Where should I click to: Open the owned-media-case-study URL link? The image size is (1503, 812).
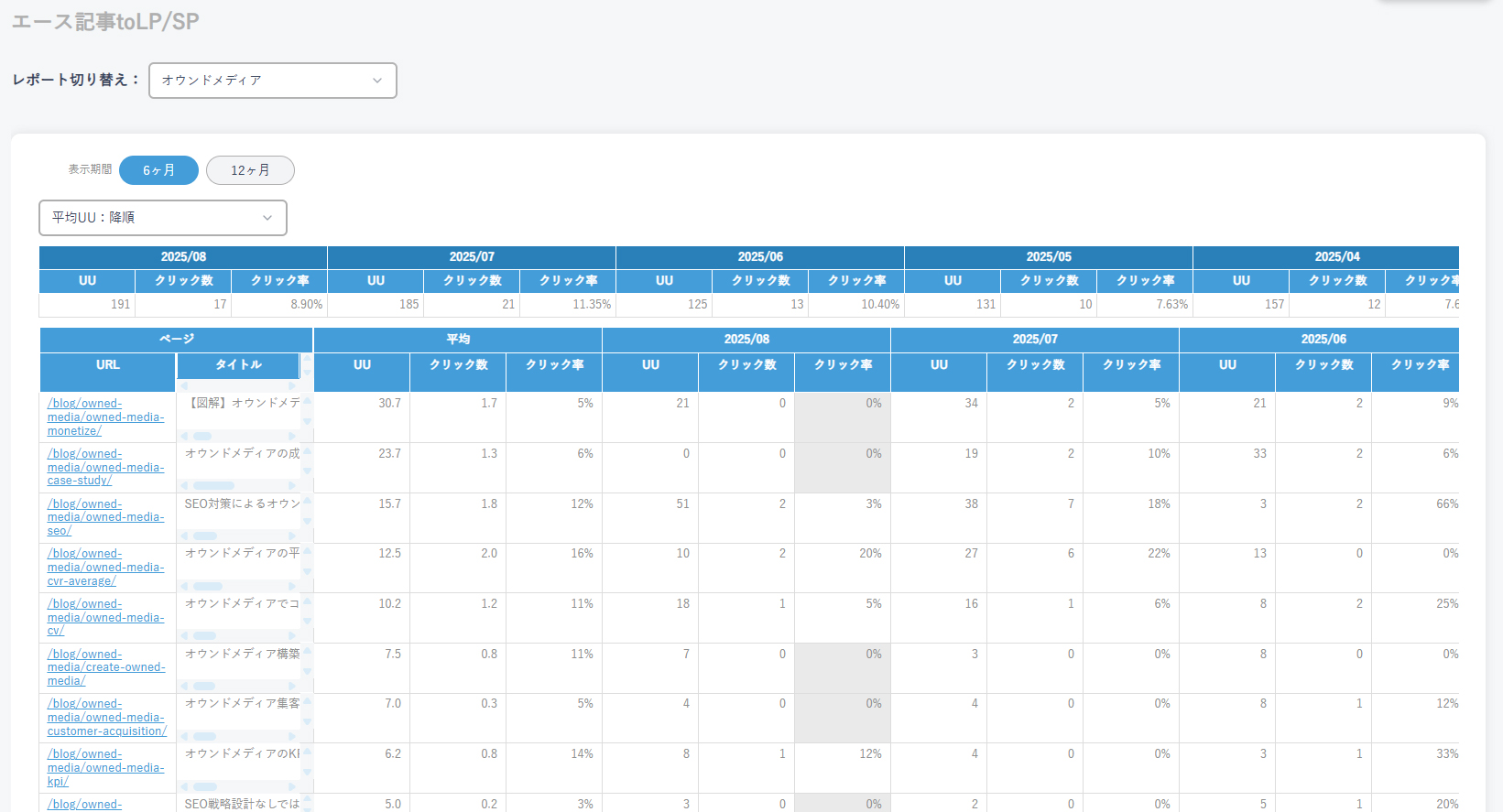point(105,467)
